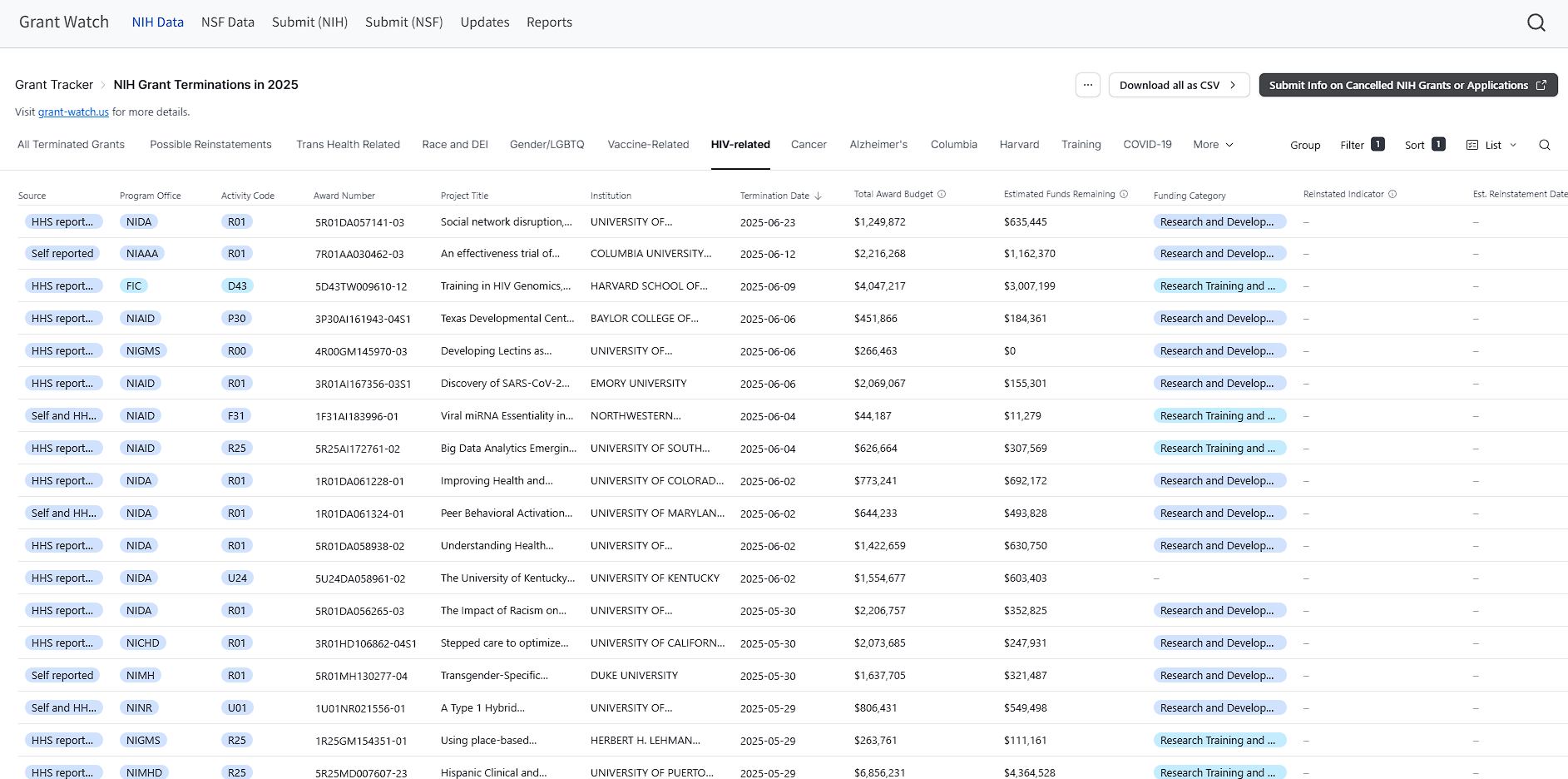
Task: Click the Institution column header
Action: point(611,196)
